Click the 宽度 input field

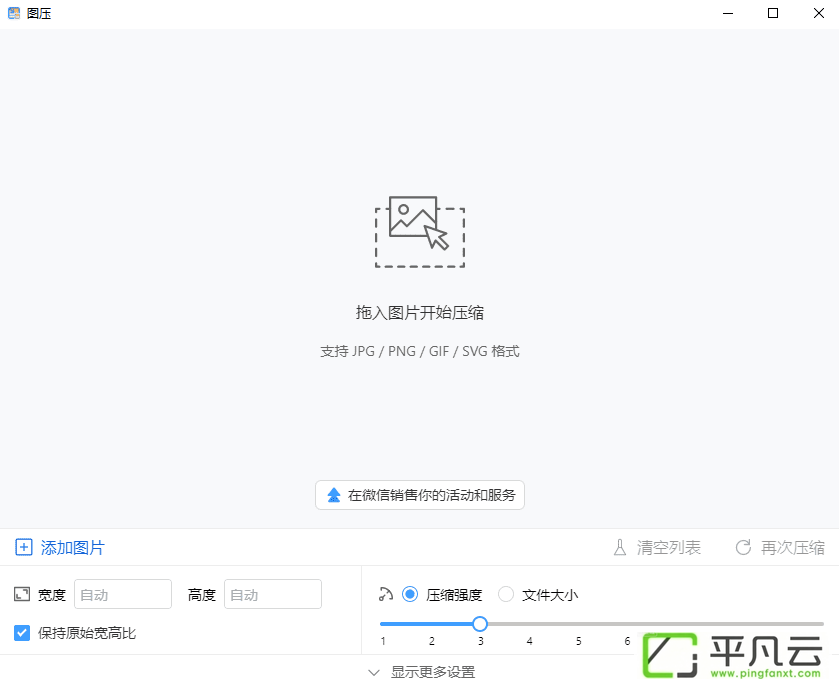pyautogui.click(x=123, y=594)
